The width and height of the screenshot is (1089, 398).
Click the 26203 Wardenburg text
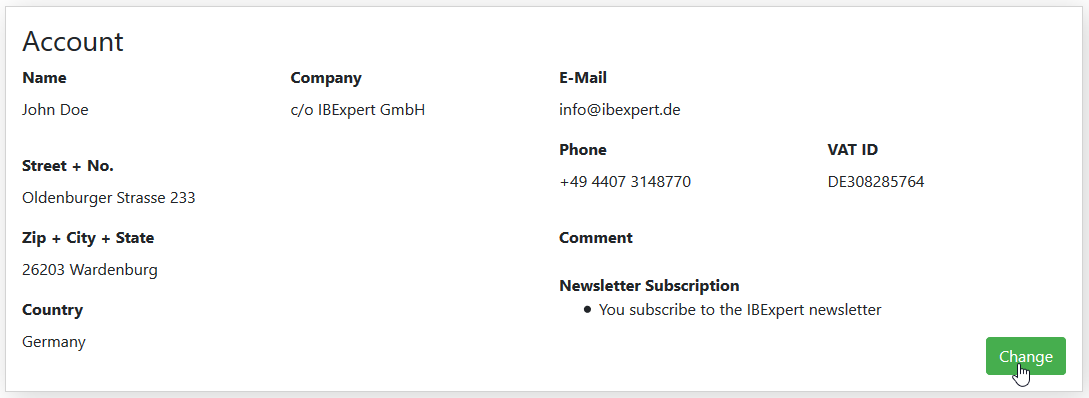coord(90,270)
